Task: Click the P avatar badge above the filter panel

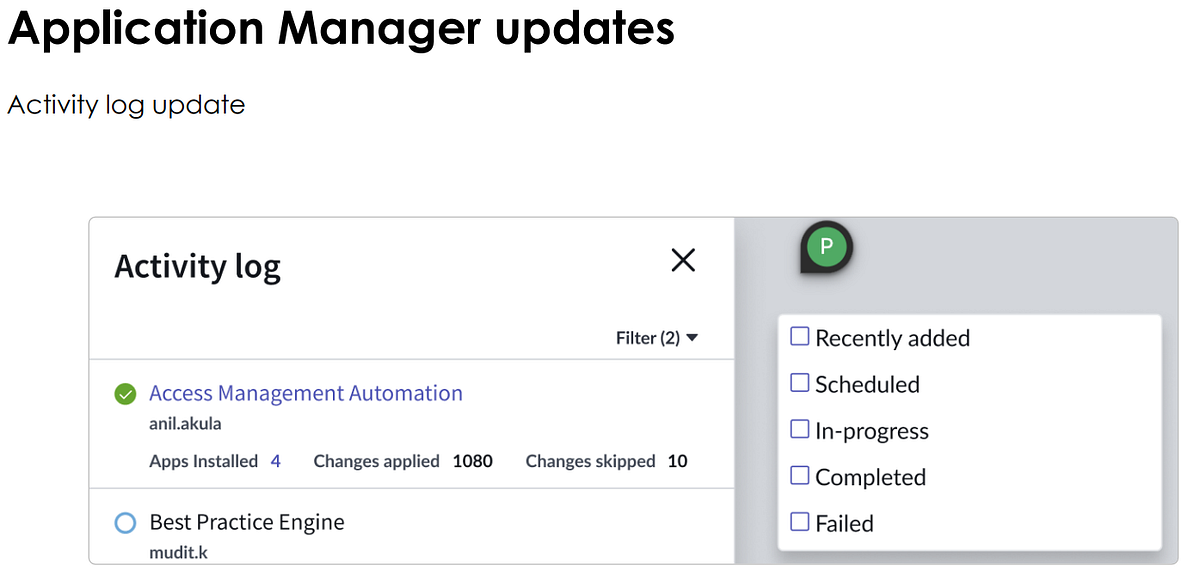Action: [824, 246]
